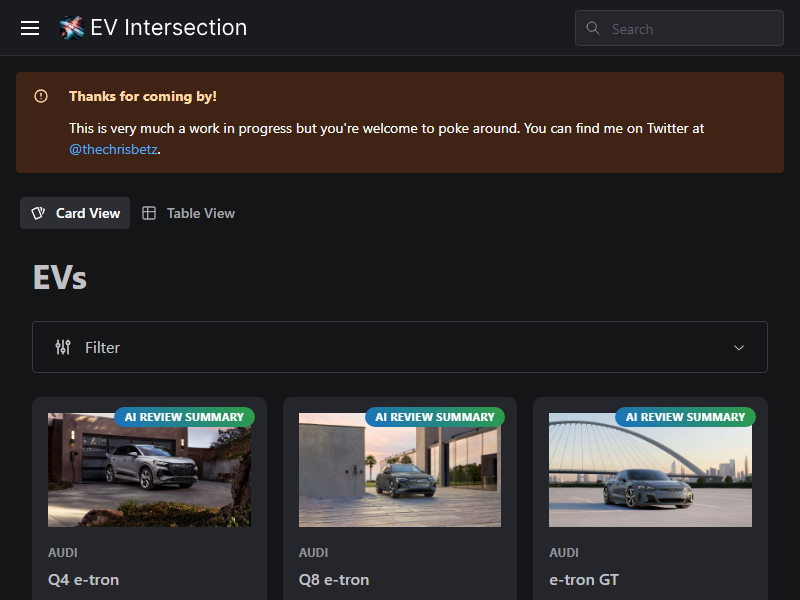Viewport: 800px width, 600px height.
Task: Open the Audi Q4 e-tron photo
Action: (149, 475)
